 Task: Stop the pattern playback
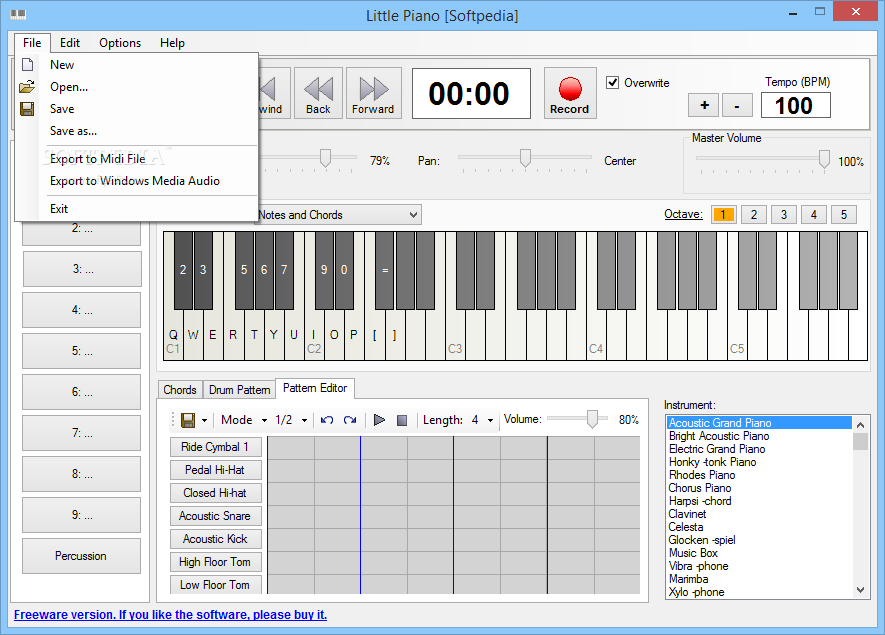(x=402, y=420)
